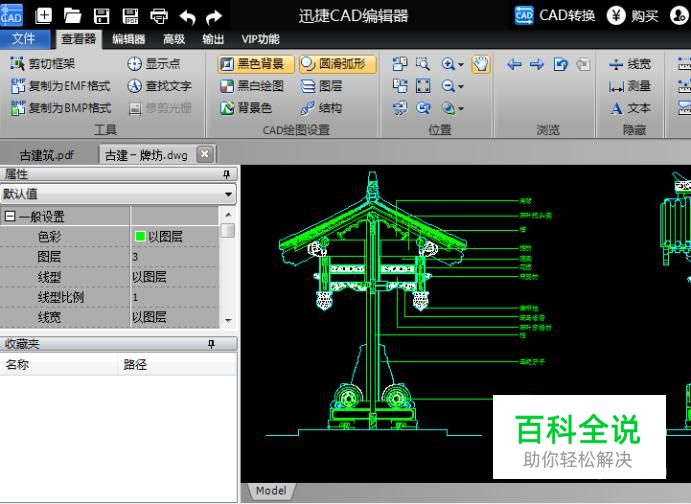
Task: Toggle 线宽 line width display
Action: pos(629,64)
